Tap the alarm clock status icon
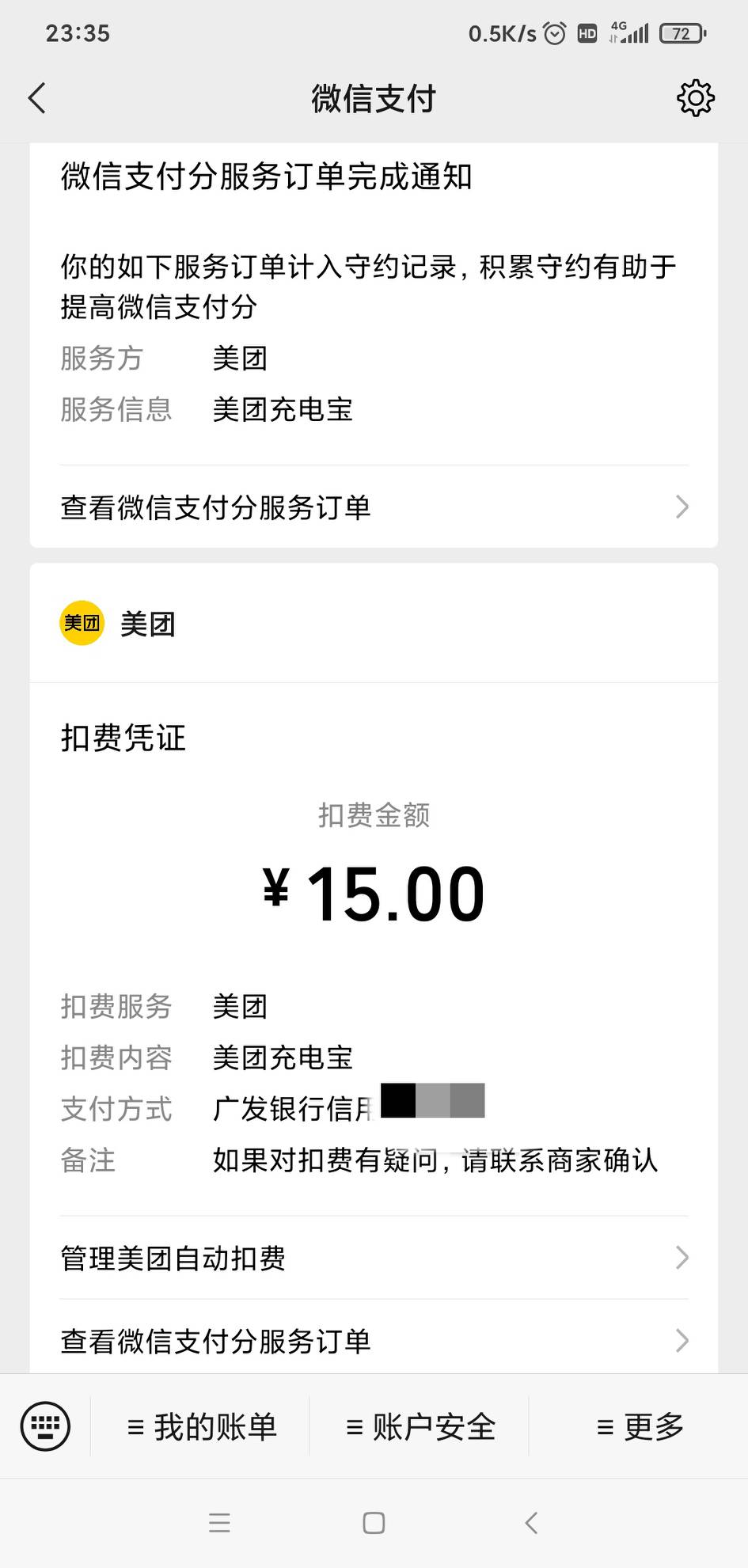 [x=555, y=33]
